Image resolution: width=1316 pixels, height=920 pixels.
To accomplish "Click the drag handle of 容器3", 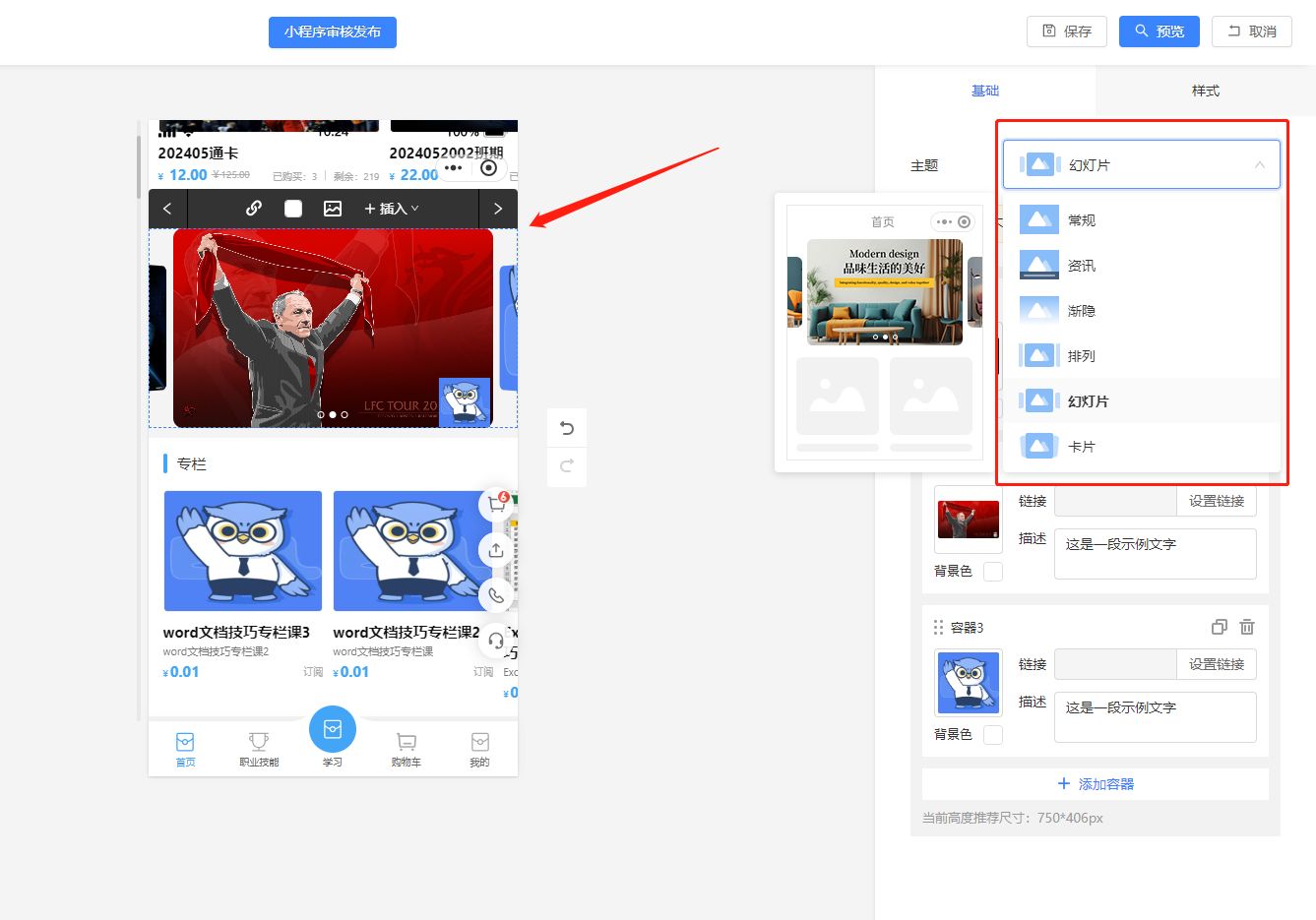I will [x=938, y=627].
